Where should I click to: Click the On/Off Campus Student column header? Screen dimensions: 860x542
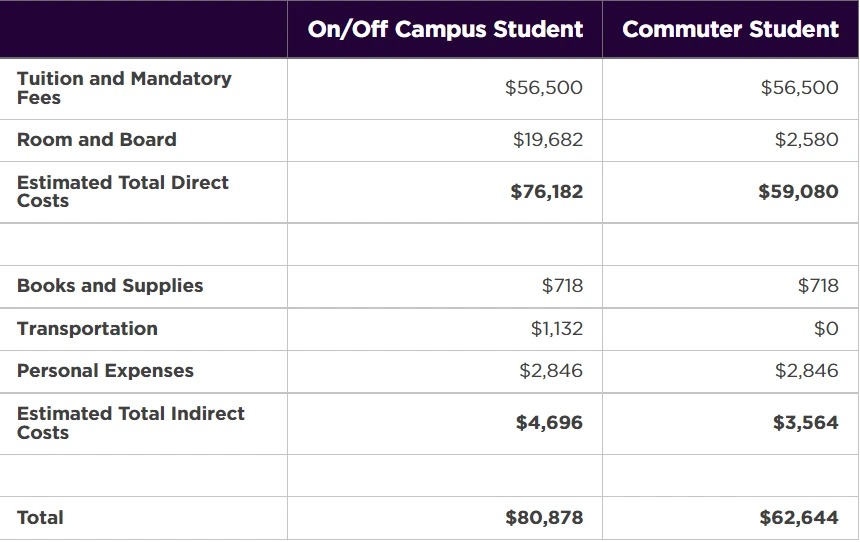point(445,29)
